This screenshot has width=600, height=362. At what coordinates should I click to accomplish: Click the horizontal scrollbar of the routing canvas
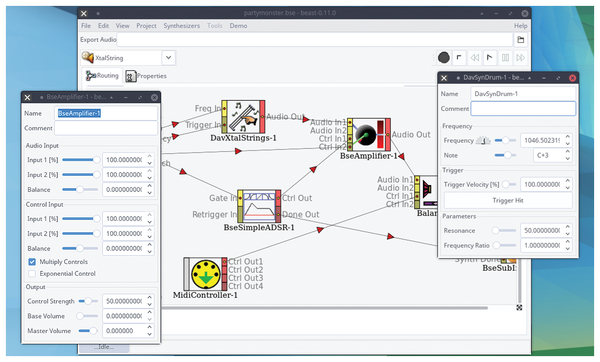coord(324,307)
